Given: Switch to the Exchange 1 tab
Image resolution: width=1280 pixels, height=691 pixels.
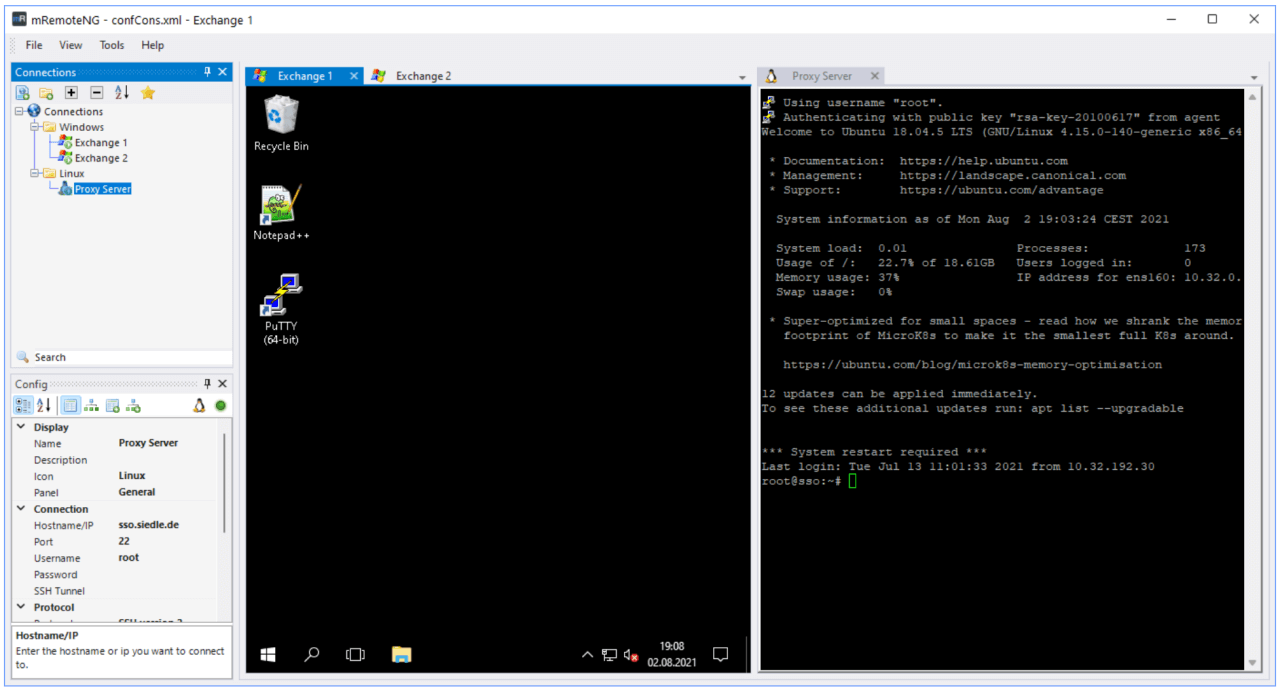Looking at the screenshot, I should pyautogui.click(x=304, y=76).
